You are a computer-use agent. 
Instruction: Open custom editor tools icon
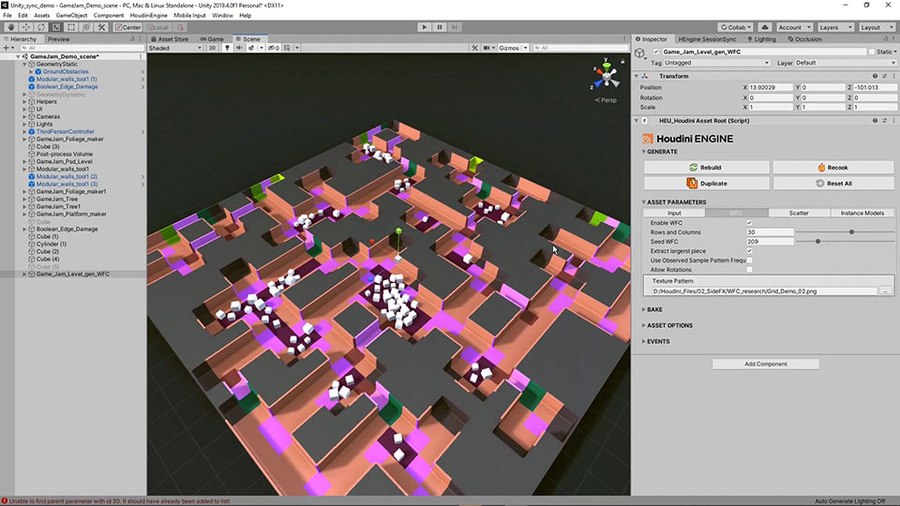(102, 27)
